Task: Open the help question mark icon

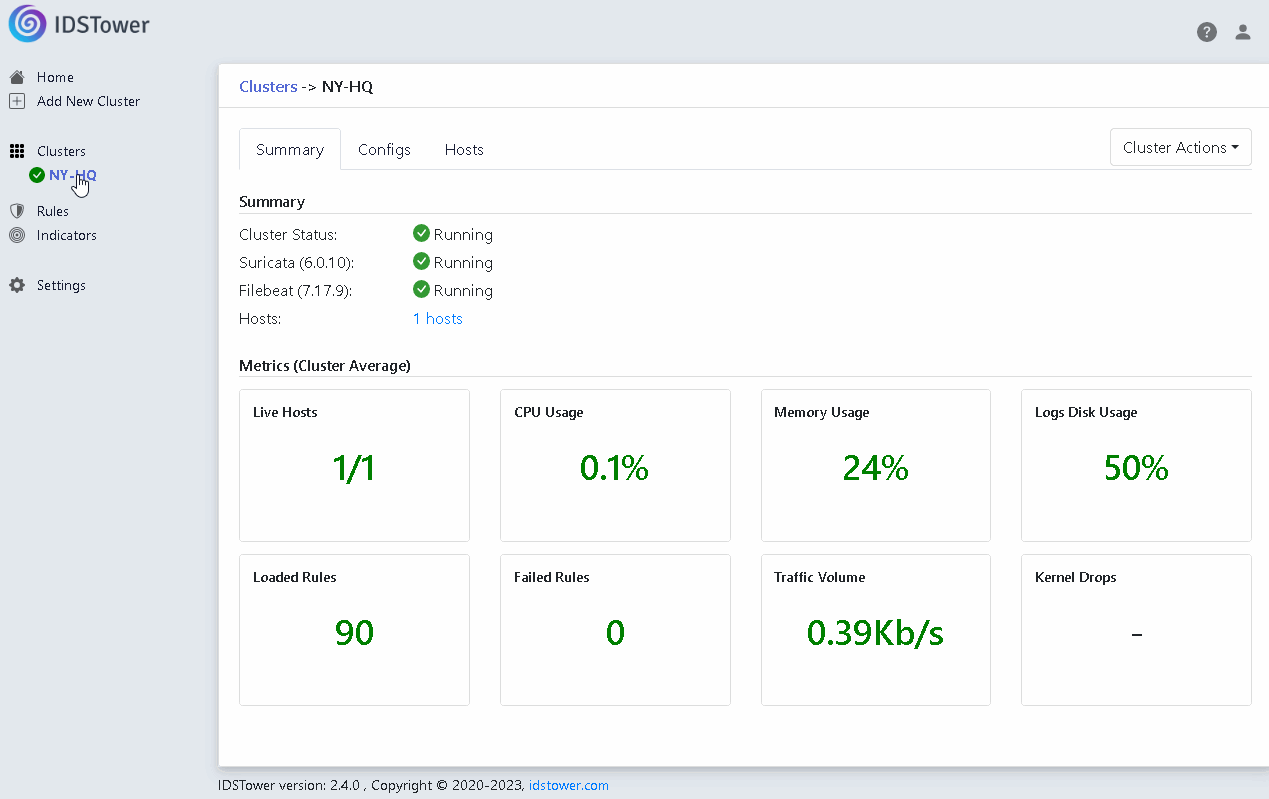Action: pos(1207,32)
